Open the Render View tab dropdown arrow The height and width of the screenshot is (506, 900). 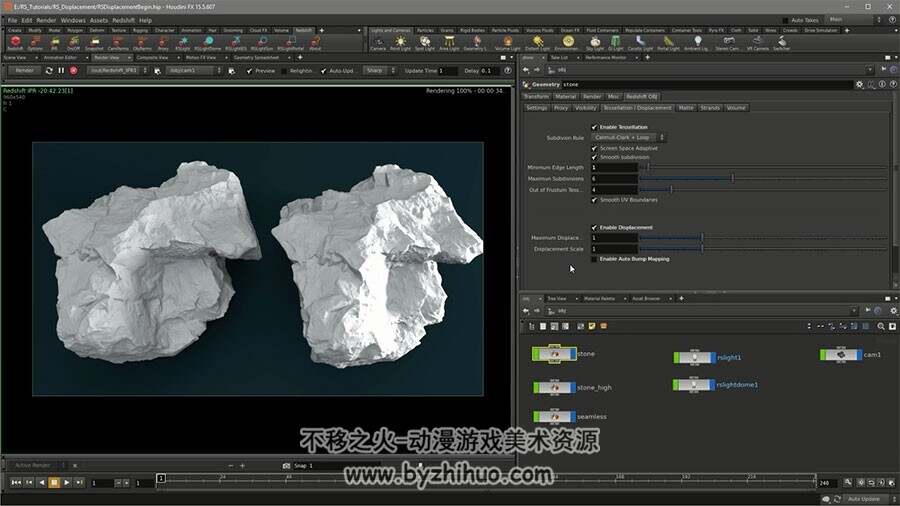point(129,57)
